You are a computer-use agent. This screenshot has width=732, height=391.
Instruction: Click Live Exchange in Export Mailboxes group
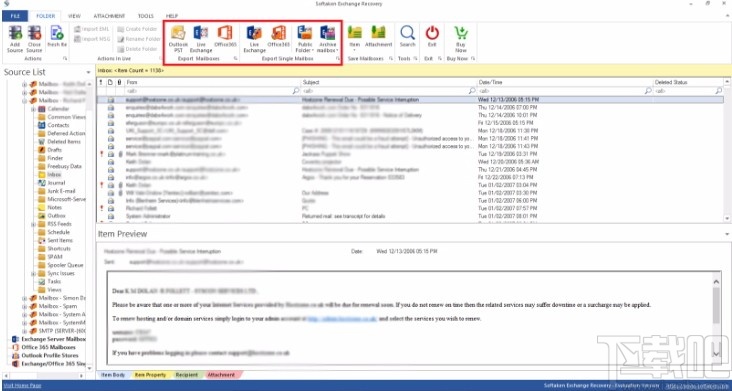click(201, 38)
